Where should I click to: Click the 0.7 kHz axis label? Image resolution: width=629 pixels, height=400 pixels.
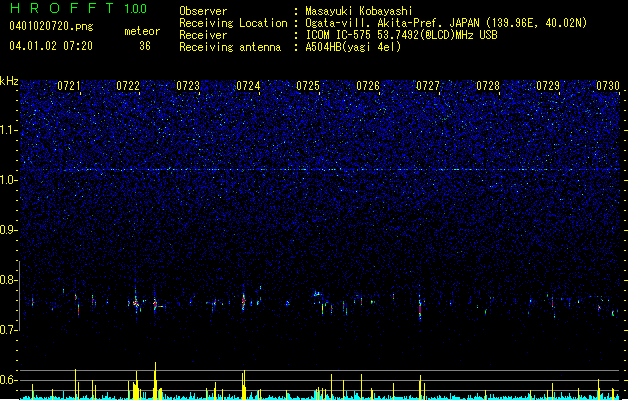pyautogui.click(x=9, y=330)
